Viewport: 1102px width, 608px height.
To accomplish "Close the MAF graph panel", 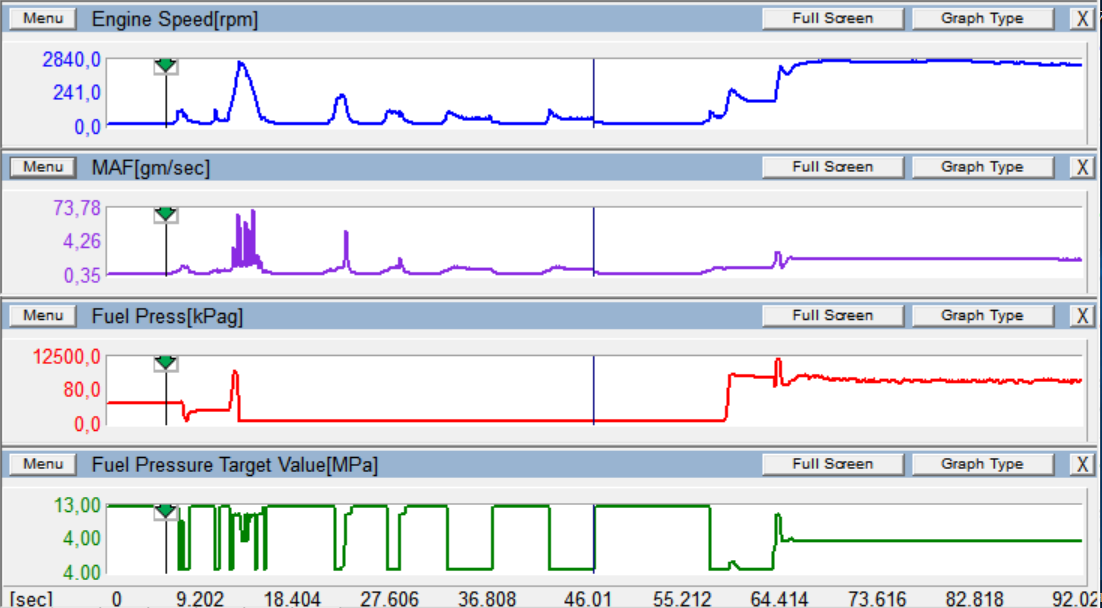I will tap(1081, 168).
